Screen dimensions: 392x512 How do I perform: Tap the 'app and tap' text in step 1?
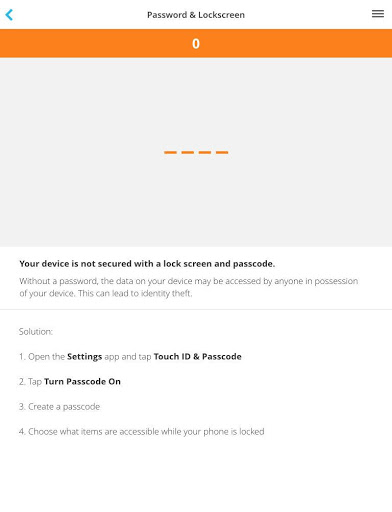[x=128, y=357]
